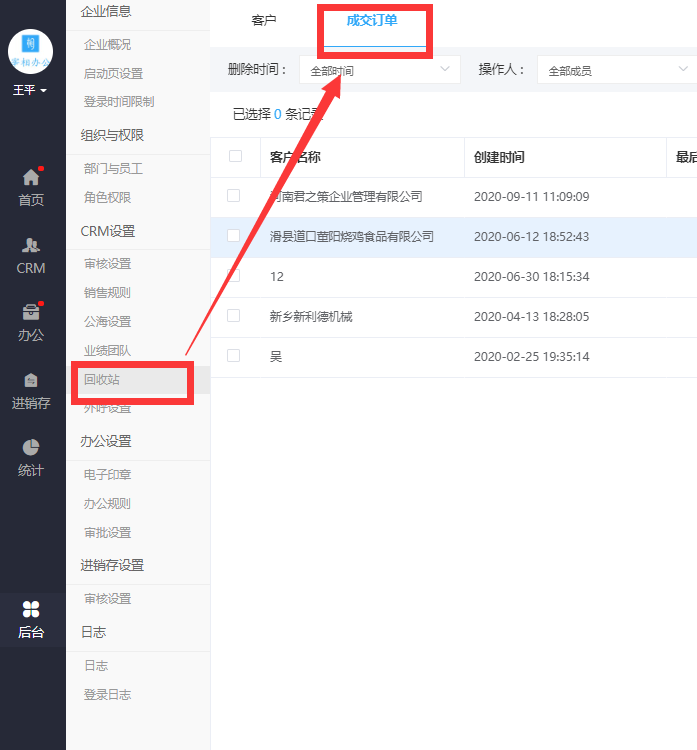Click the 办公设置 section heading
This screenshot has height=750, width=697.
click(106, 441)
